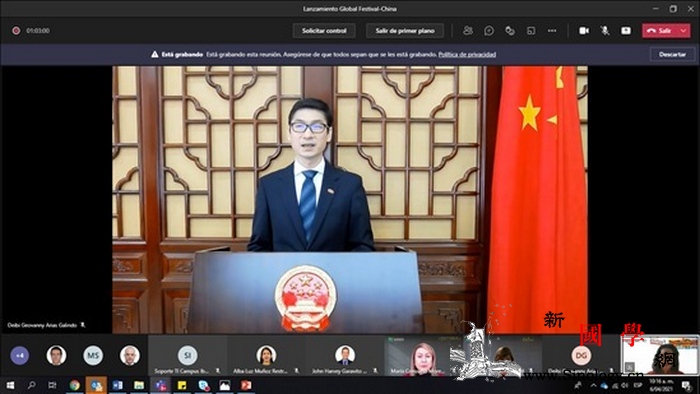The height and width of the screenshot is (394, 700).
Task: Open Outlook from the taskbar
Action: pos(96,385)
